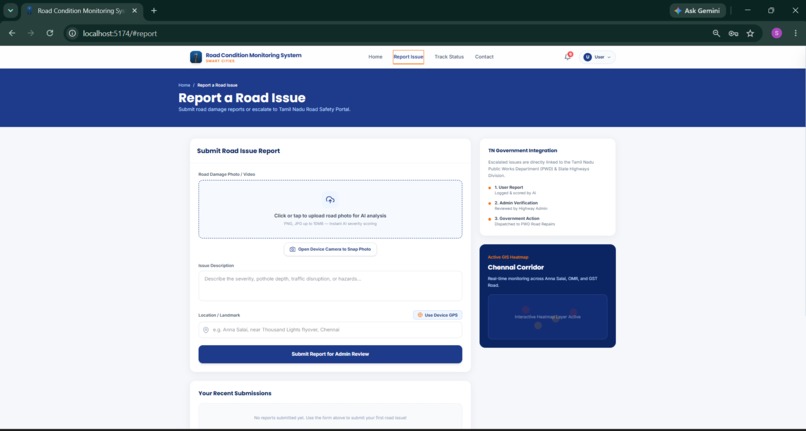Click the browser back arrow
This screenshot has height=431, width=806.
coord(12,33)
